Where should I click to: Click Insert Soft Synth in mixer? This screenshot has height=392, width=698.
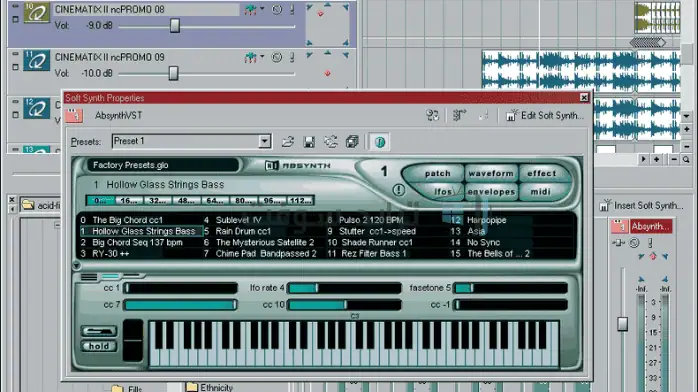(641, 206)
